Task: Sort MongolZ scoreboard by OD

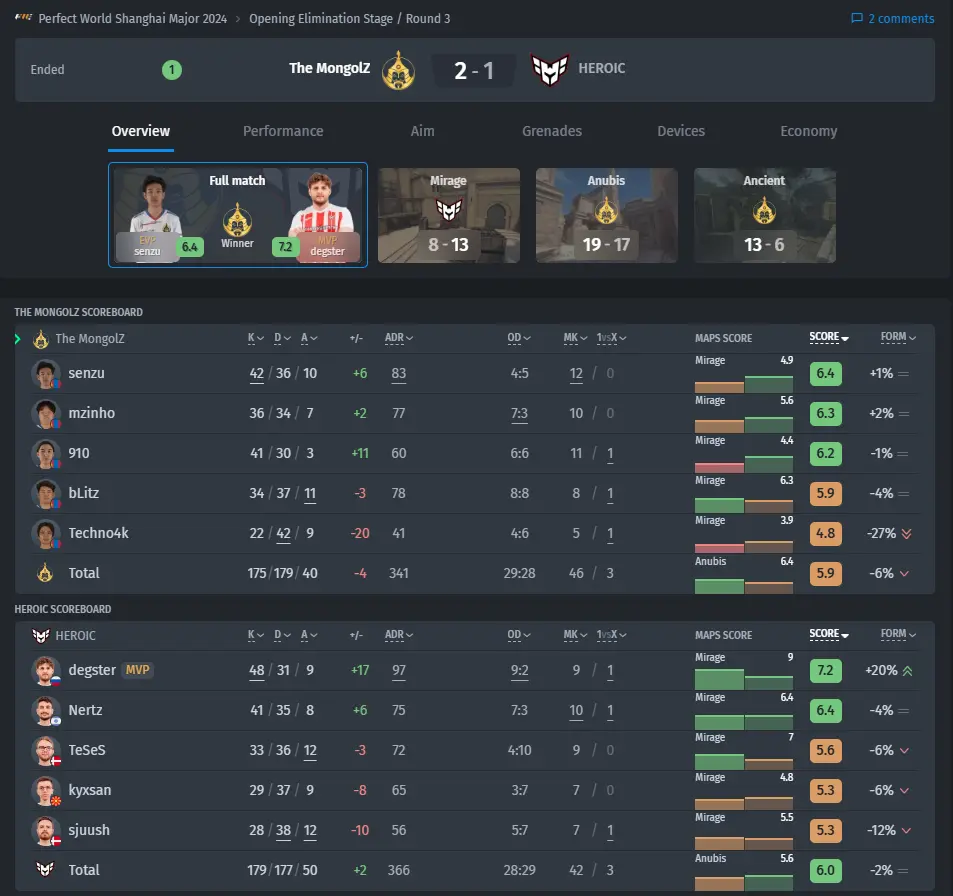Action: pyautogui.click(x=519, y=338)
